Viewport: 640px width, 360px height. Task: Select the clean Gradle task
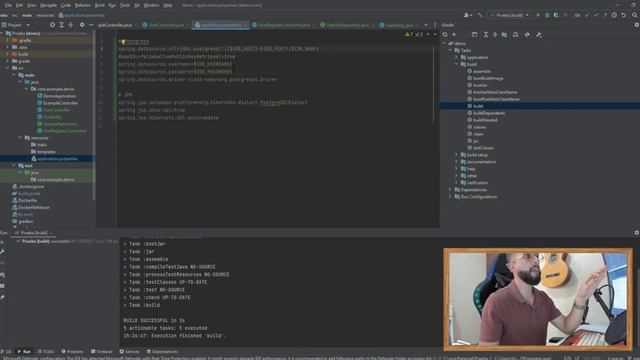pyautogui.click(x=476, y=134)
